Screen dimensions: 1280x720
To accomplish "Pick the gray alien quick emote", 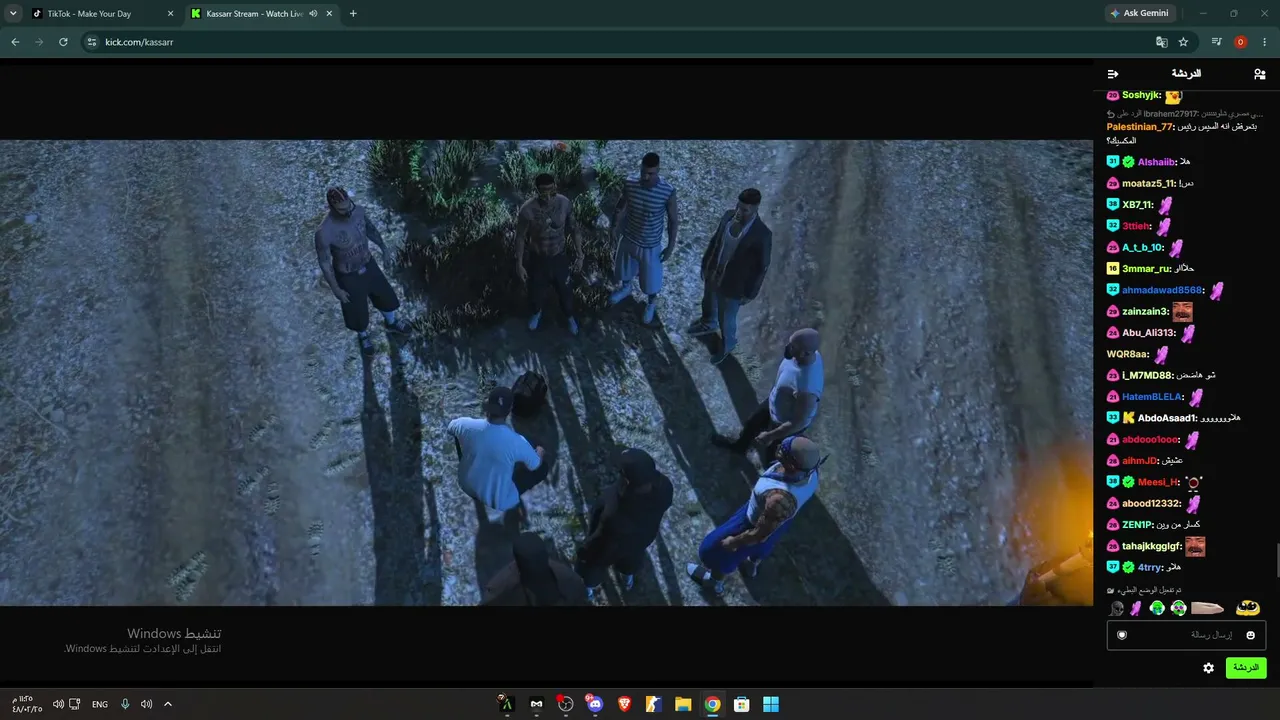I will click(x=1117, y=608).
